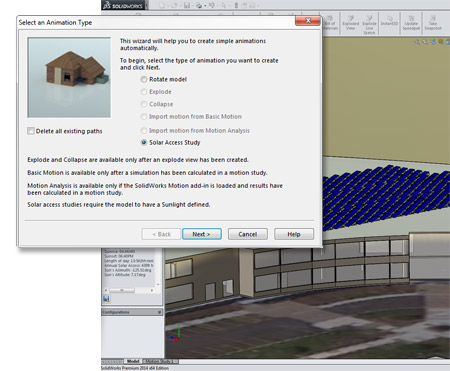Image resolution: width=450 pixels, height=371 pixels.
Task: Toggle the Instant3D tool
Action: pyautogui.click(x=389, y=21)
